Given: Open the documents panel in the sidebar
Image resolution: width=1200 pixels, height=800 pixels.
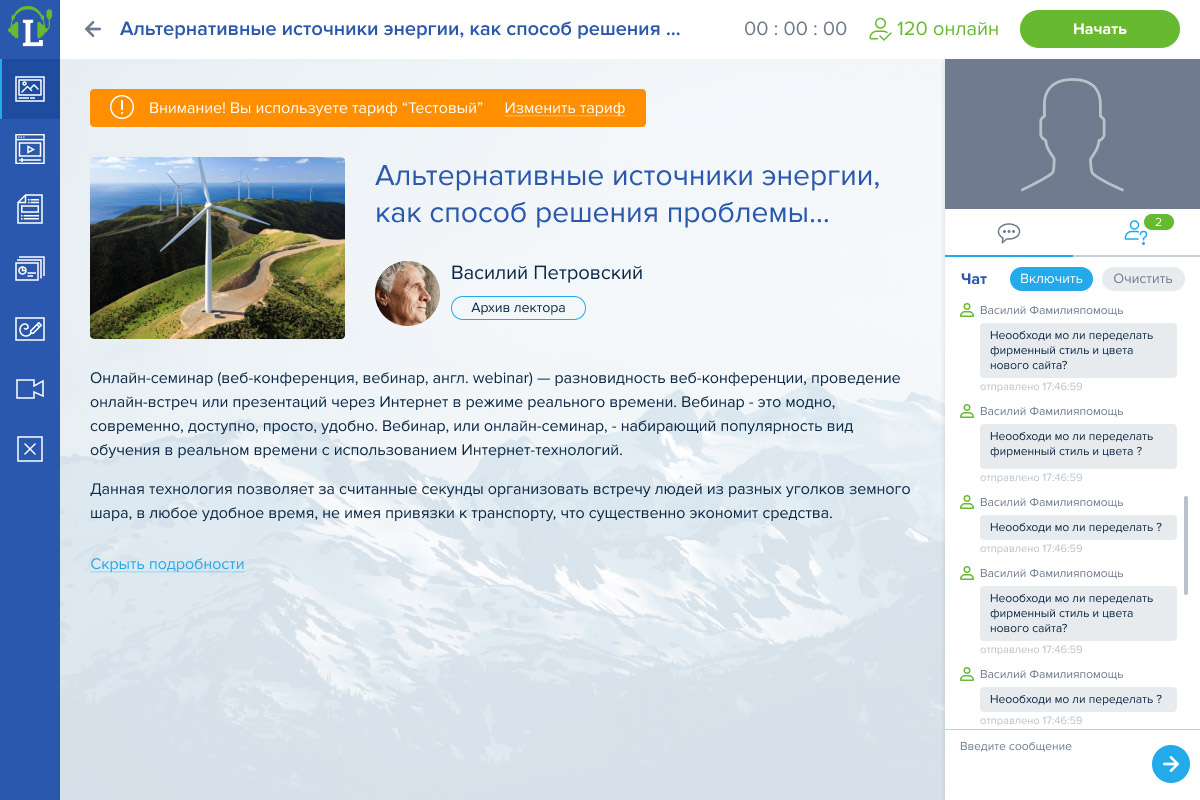Looking at the screenshot, I should click(30, 209).
